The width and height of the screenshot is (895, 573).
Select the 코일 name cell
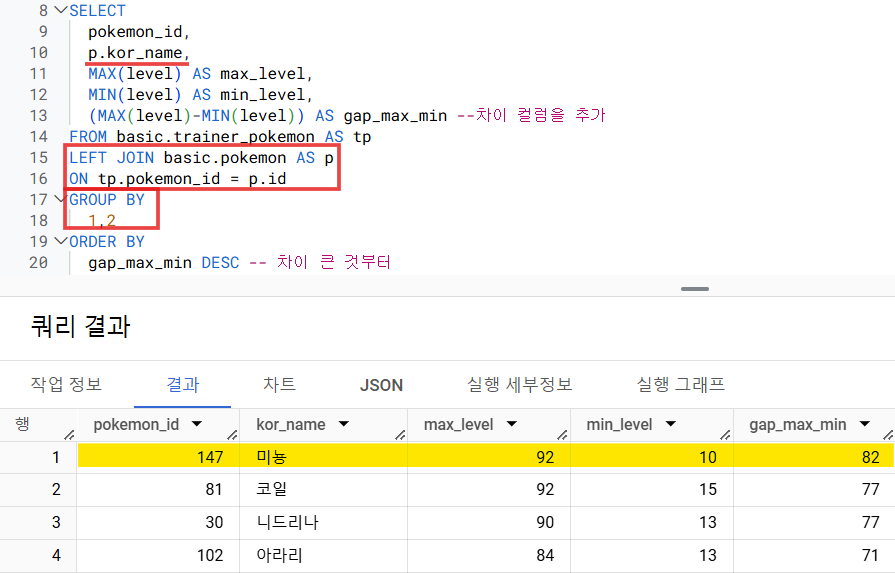coord(323,489)
